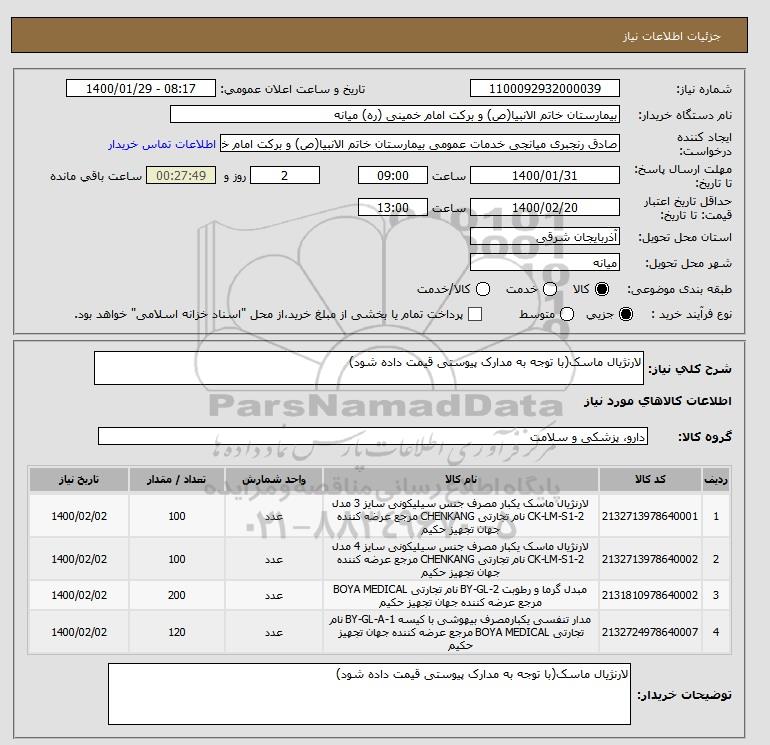Screen dimensions: 770x745
Task: Click the request creator name field
Action: pyautogui.click(x=420, y=144)
